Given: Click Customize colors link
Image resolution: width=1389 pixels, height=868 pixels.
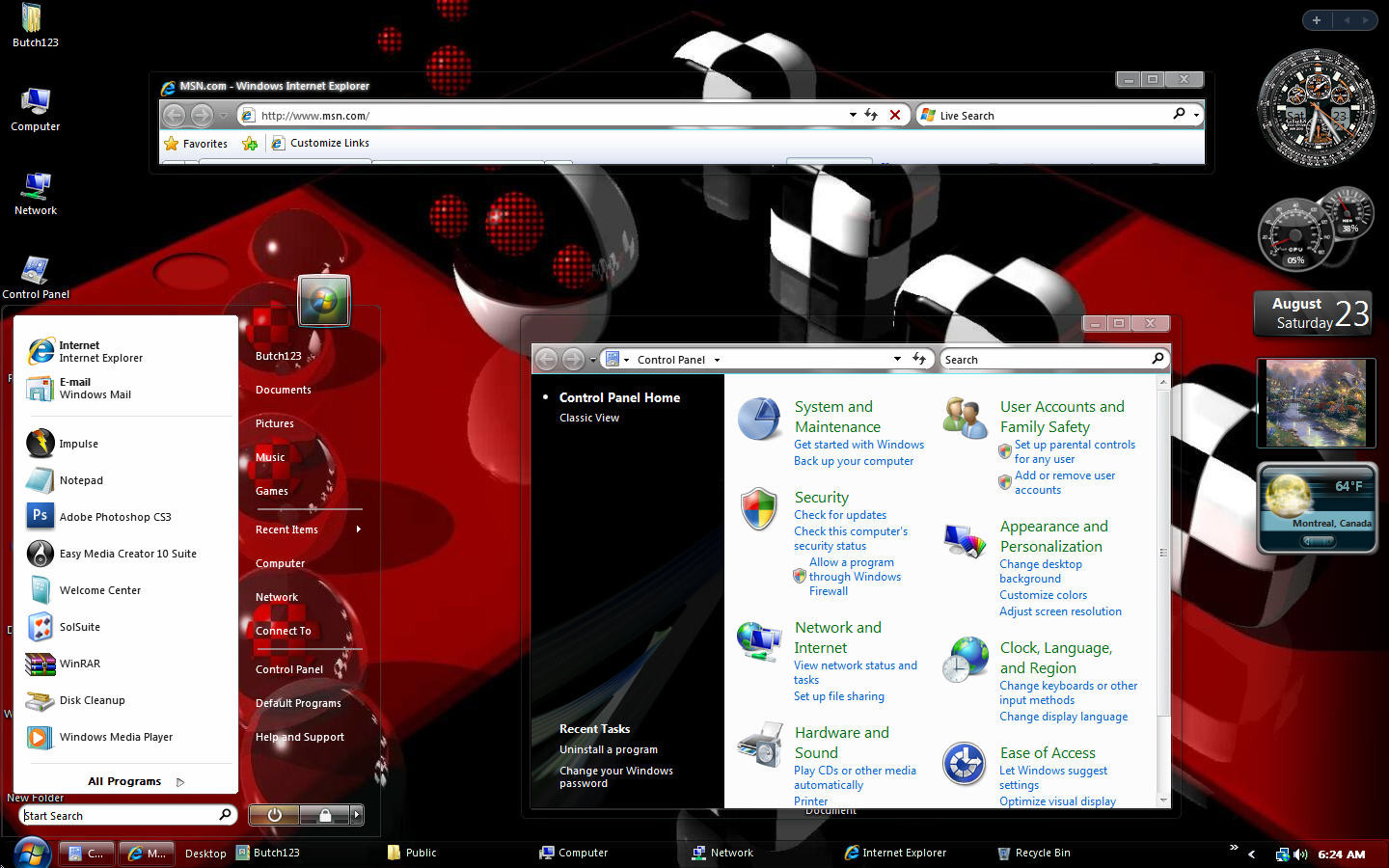Looking at the screenshot, I should (x=1043, y=595).
